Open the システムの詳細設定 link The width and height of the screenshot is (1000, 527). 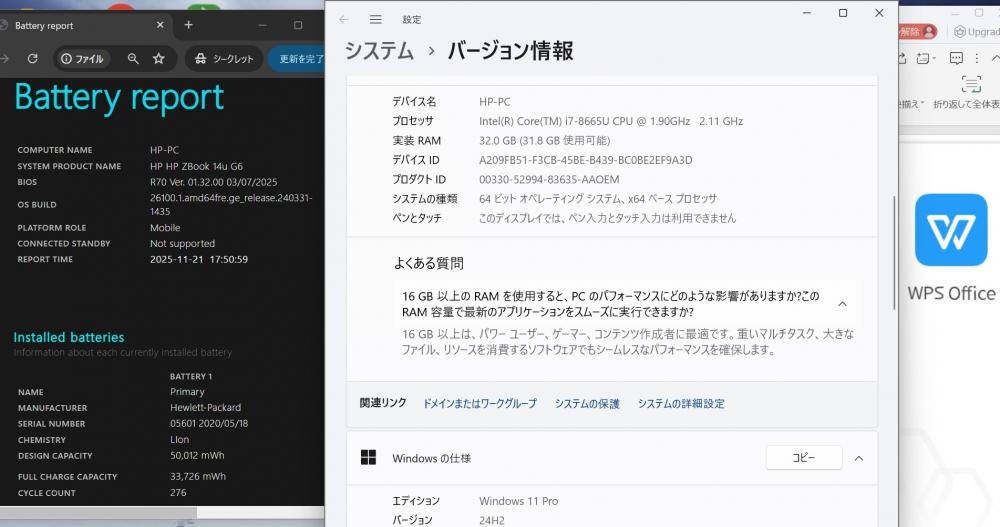coord(681,403)
